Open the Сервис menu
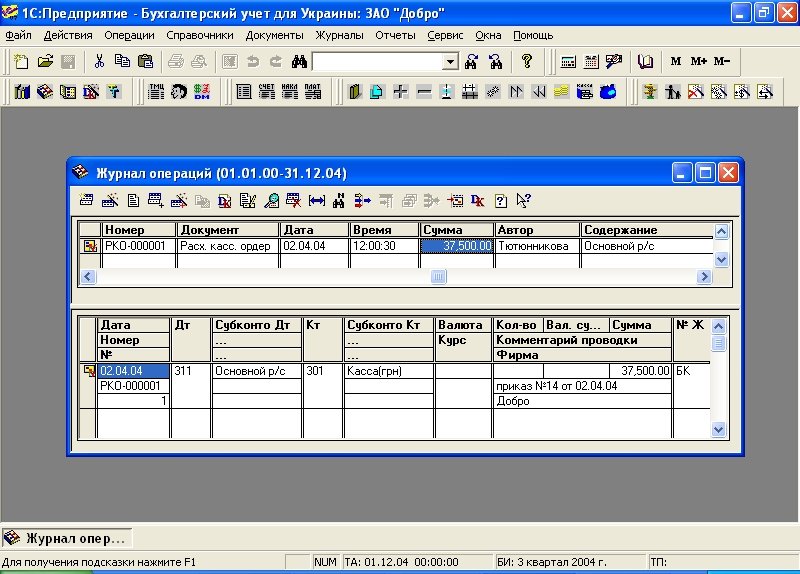 click(x=445, y=35)
